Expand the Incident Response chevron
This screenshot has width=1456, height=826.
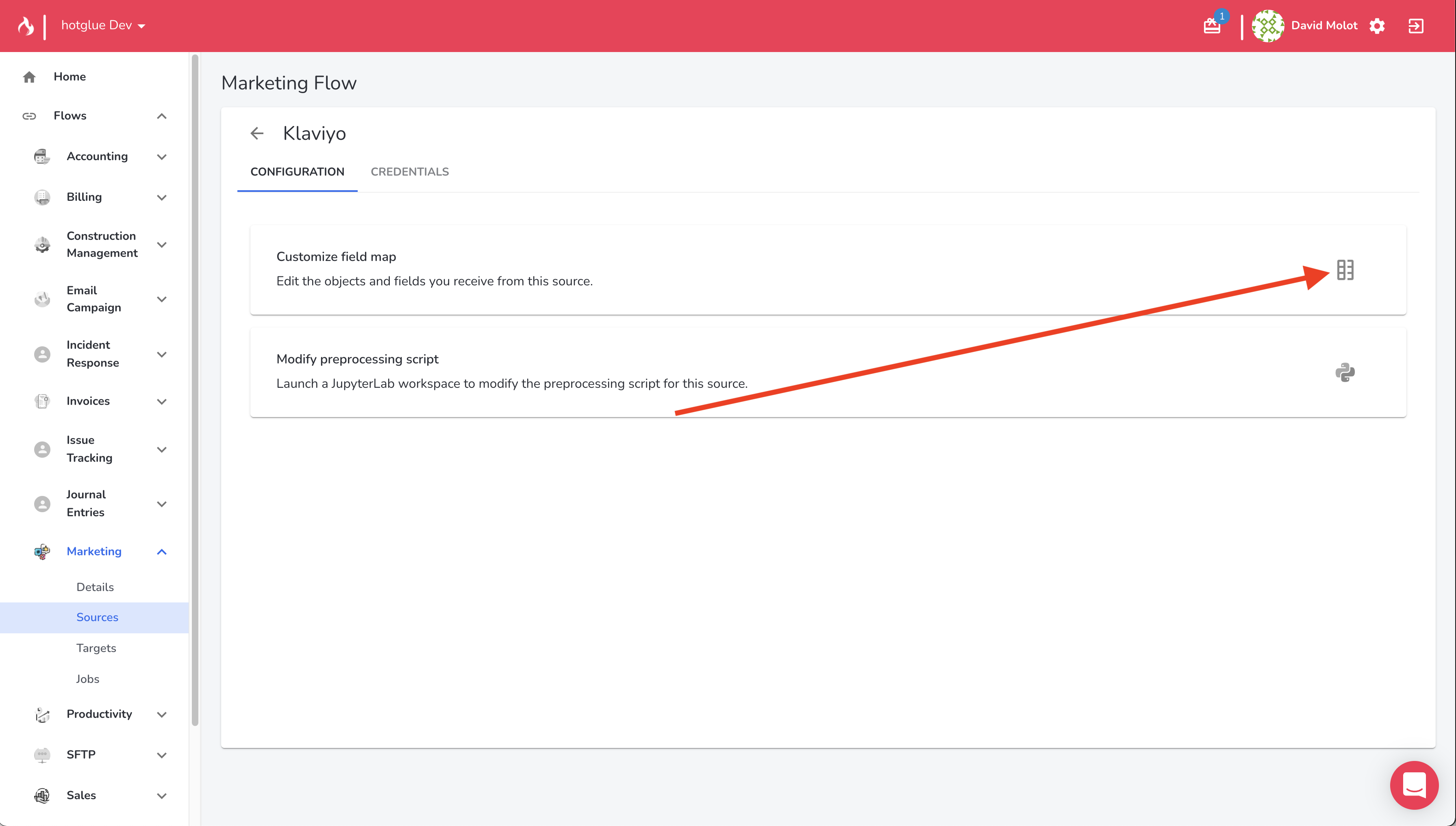coord(162,354)
